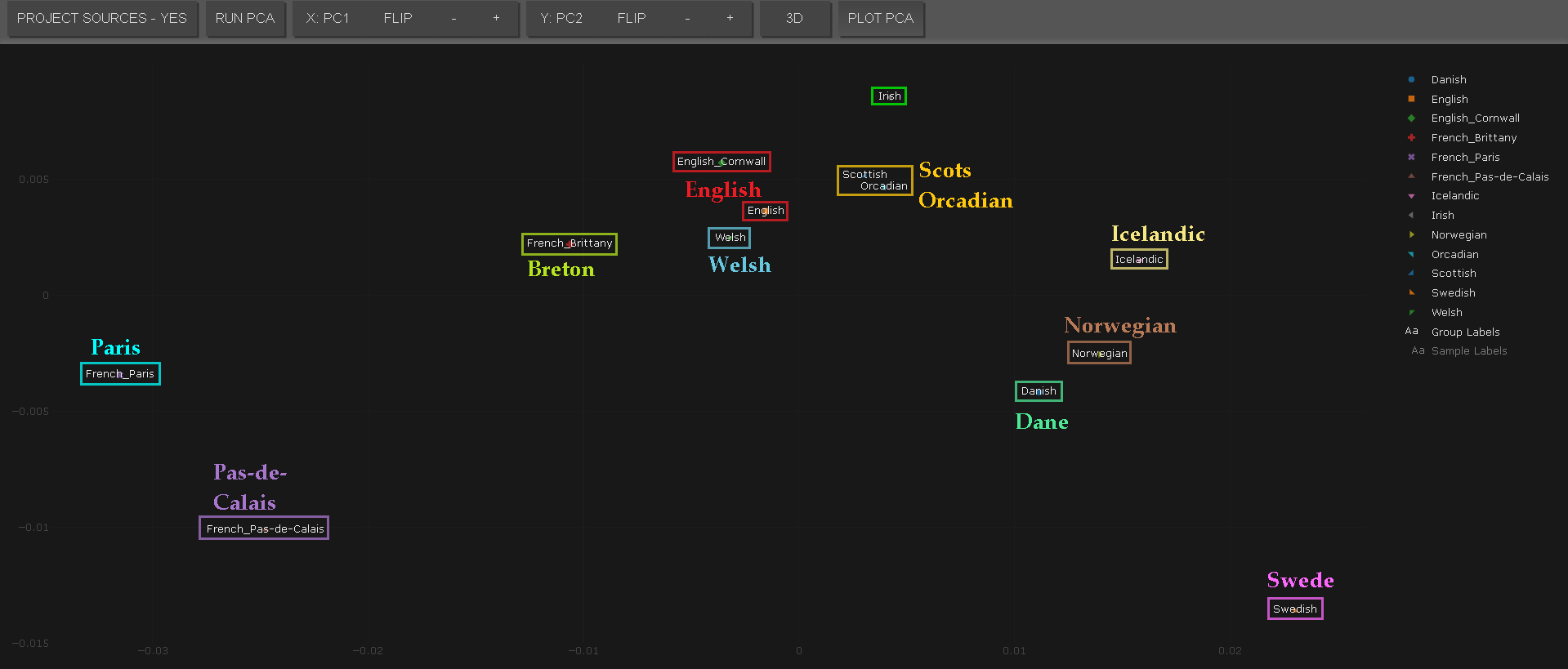Select the Scottish Orcadian point label
Image resolution: width=1568 pixels, height=669 pixels.
click(x=874, y=181)
